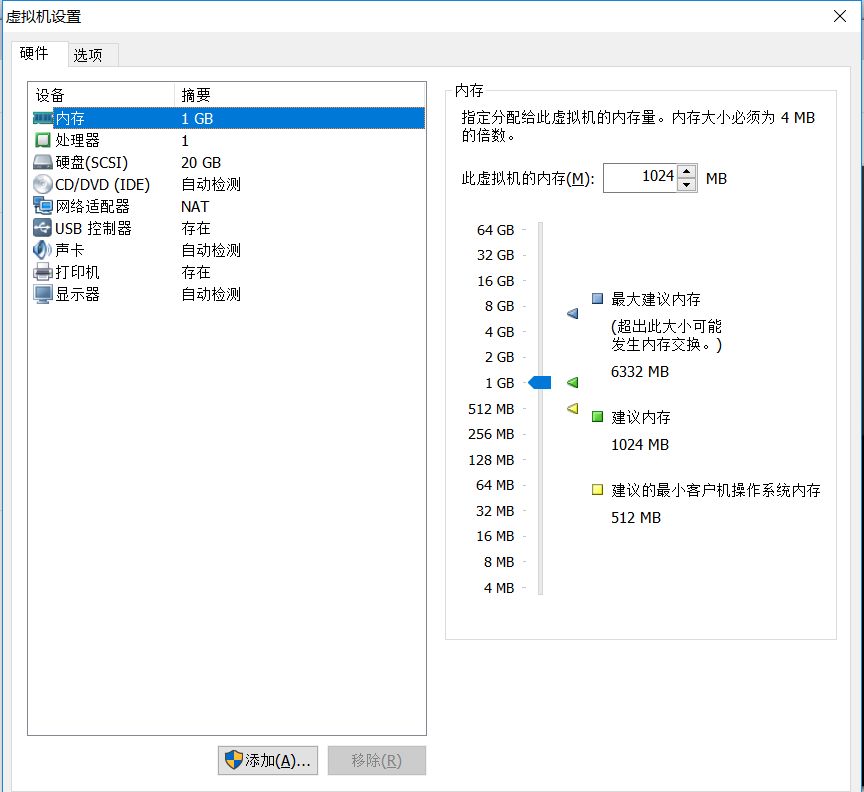
Task: Click the 8 MB slider label
Action: (499, 562)
